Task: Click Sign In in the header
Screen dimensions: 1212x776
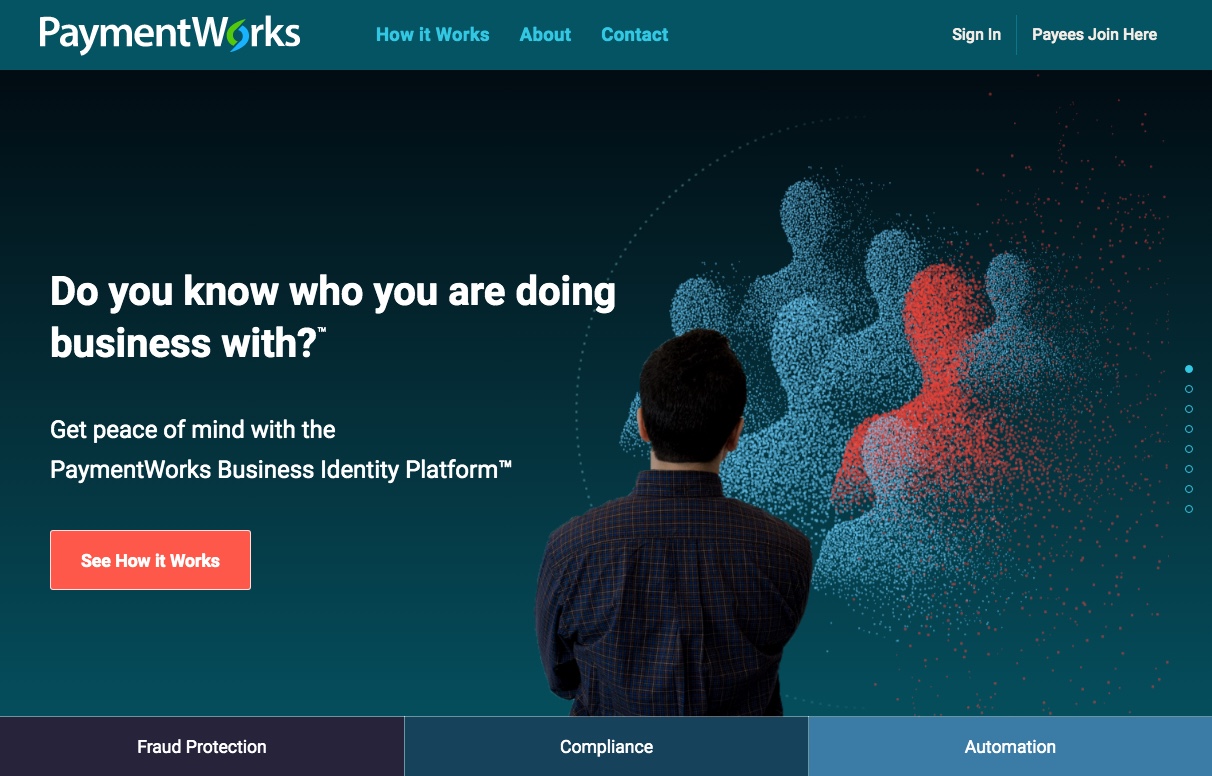Action: click(x=976, y=34)
